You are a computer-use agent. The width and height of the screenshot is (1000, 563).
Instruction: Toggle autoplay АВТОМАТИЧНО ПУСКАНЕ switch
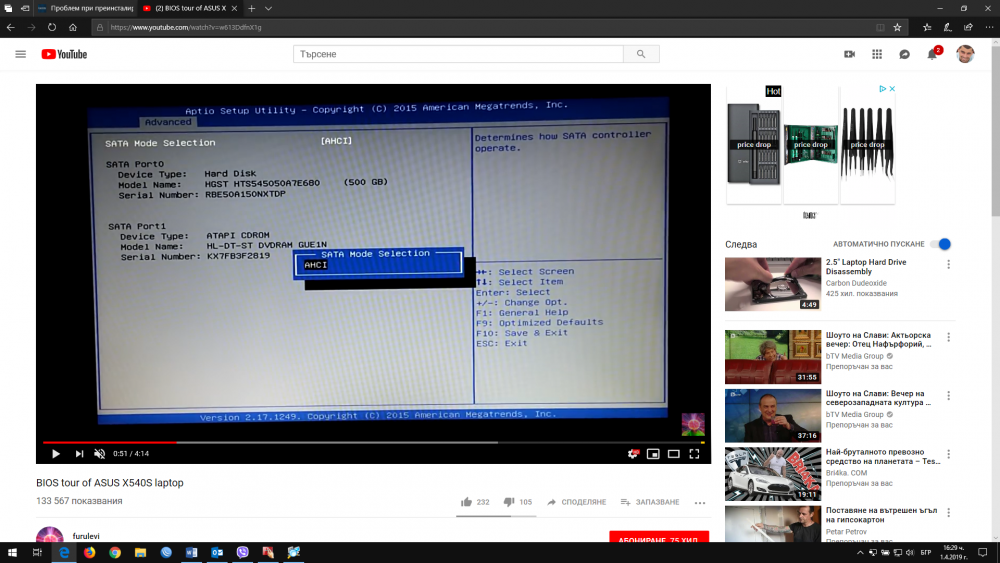coord(940,244)
